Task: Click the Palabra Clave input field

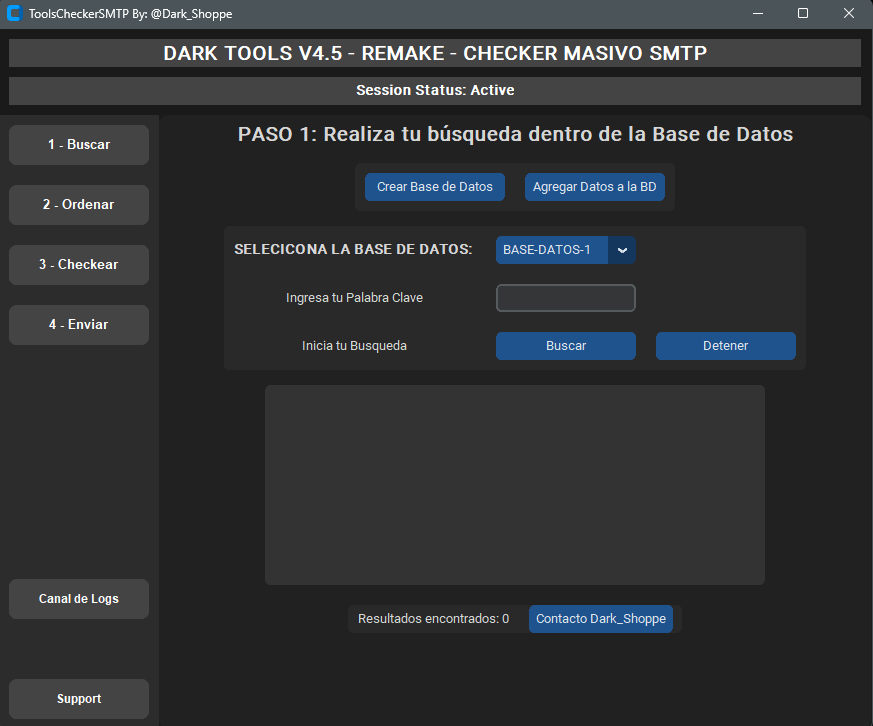Action: click(565, 297)
